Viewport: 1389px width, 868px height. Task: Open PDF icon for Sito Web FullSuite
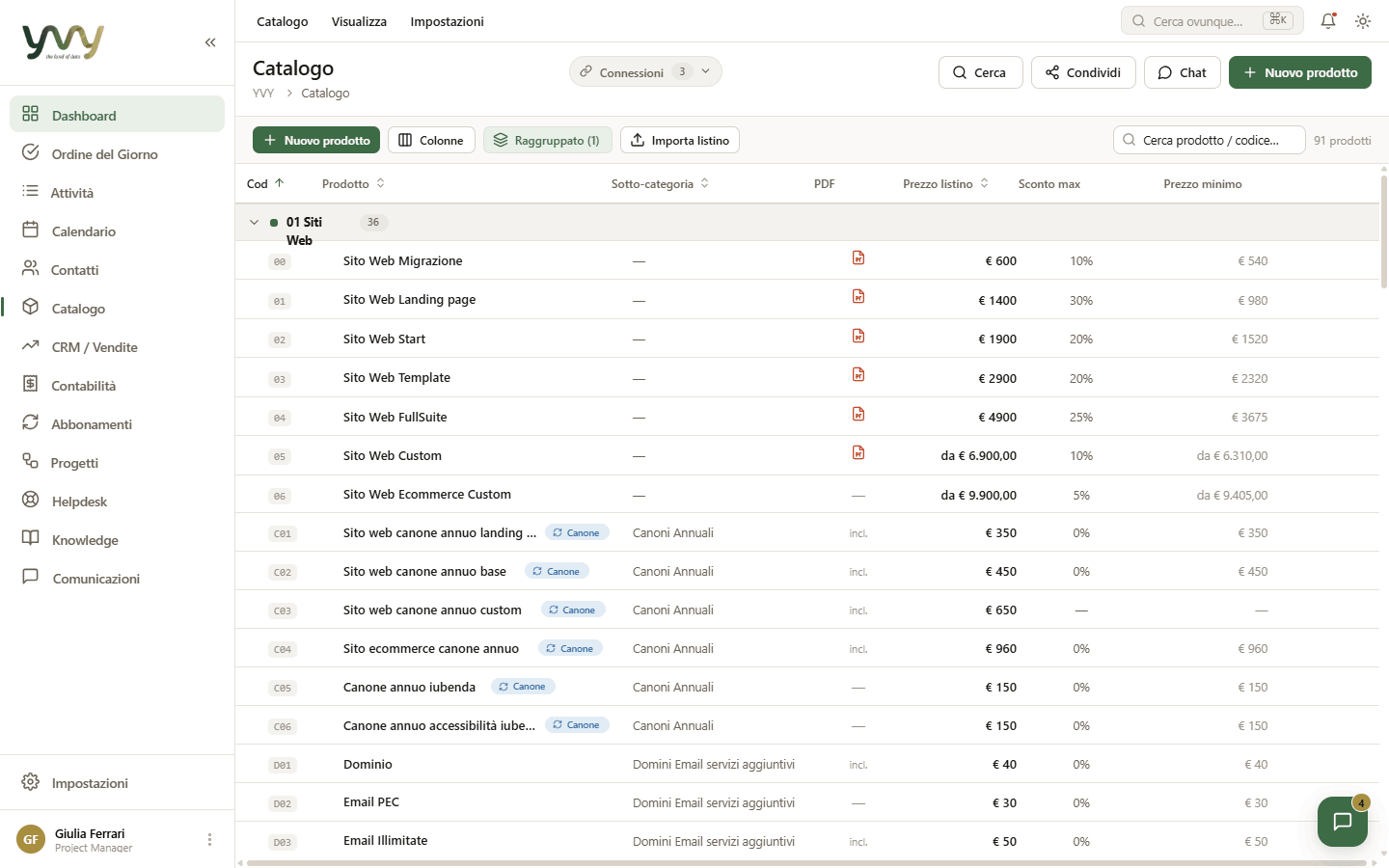coord(858,414)
